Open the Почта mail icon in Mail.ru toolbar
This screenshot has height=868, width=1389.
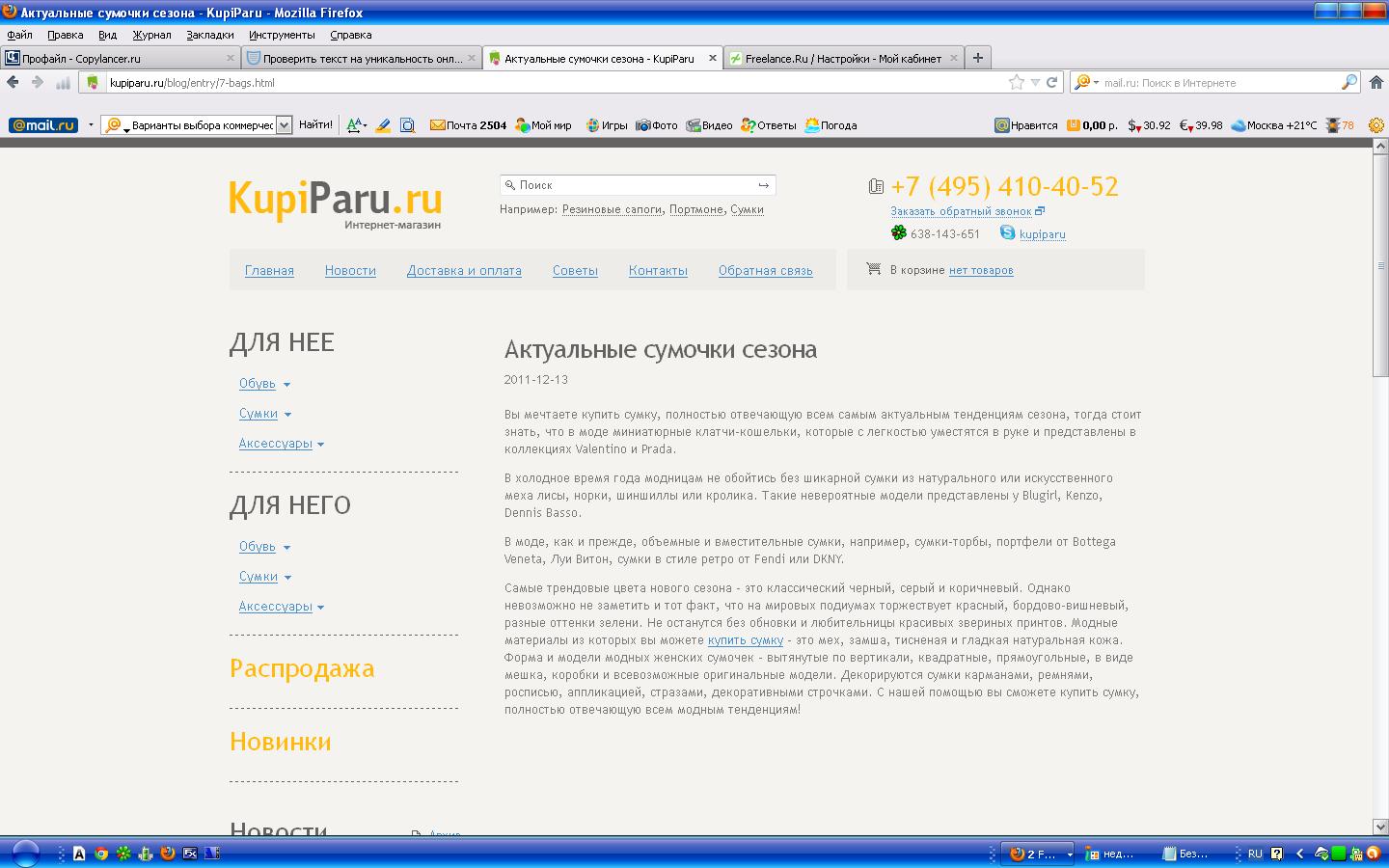[x=437, y=125]
